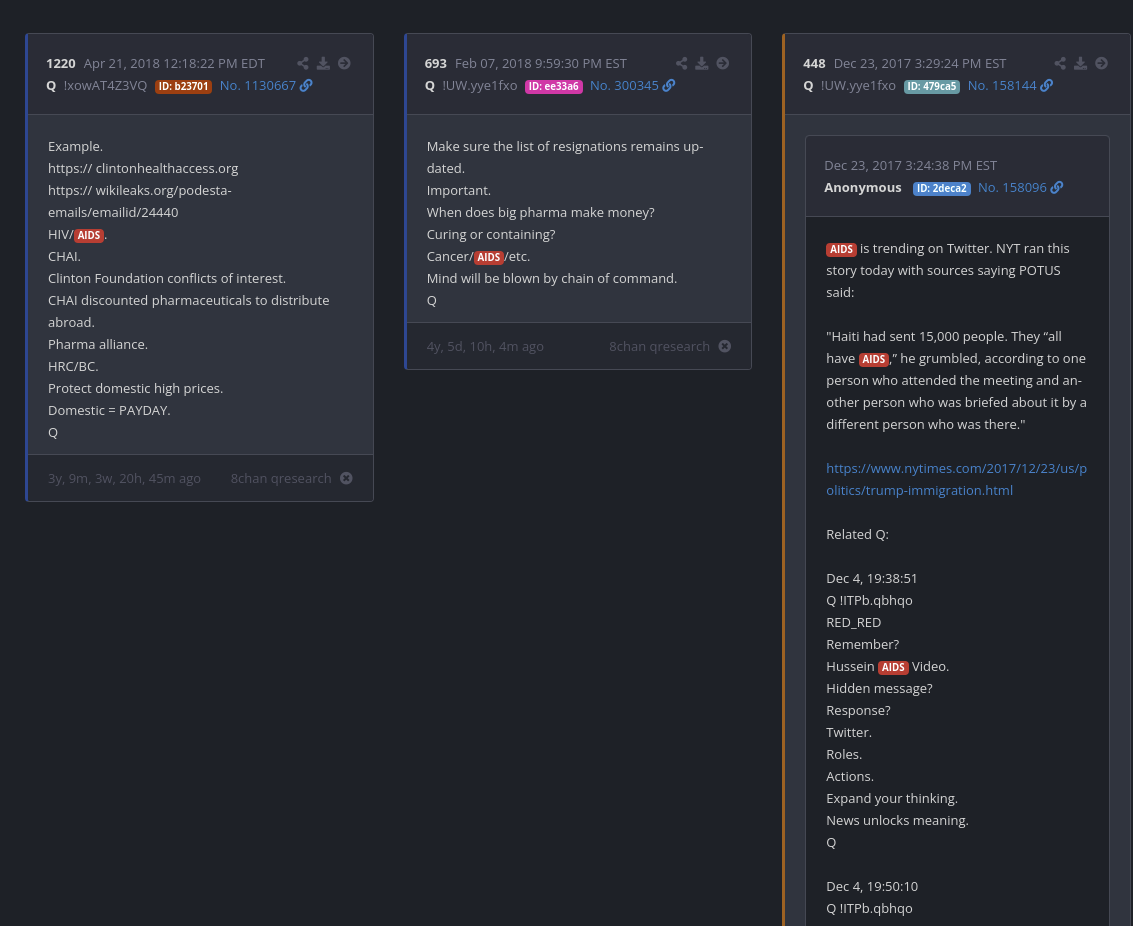Click timestamp 'Feb 07, 2018 9:59:30 PM EST'

coord(541,64)
